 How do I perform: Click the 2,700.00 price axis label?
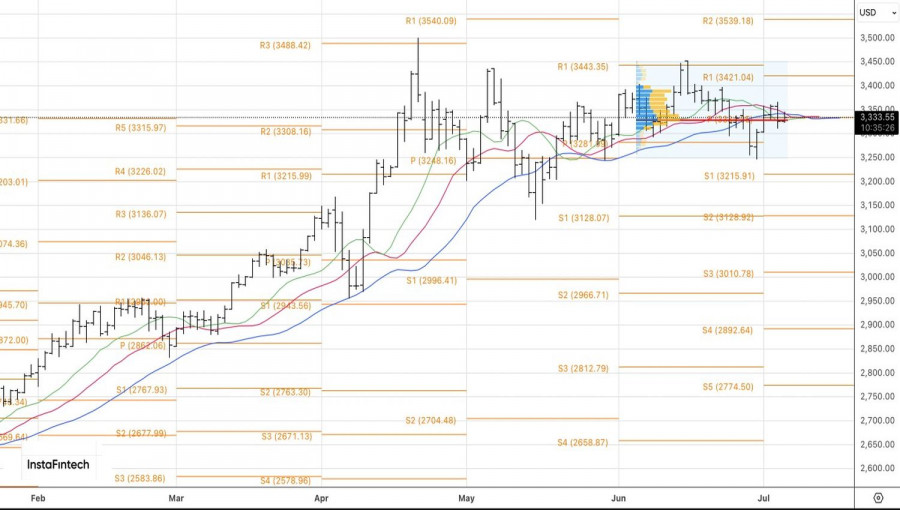click(877, 421)
